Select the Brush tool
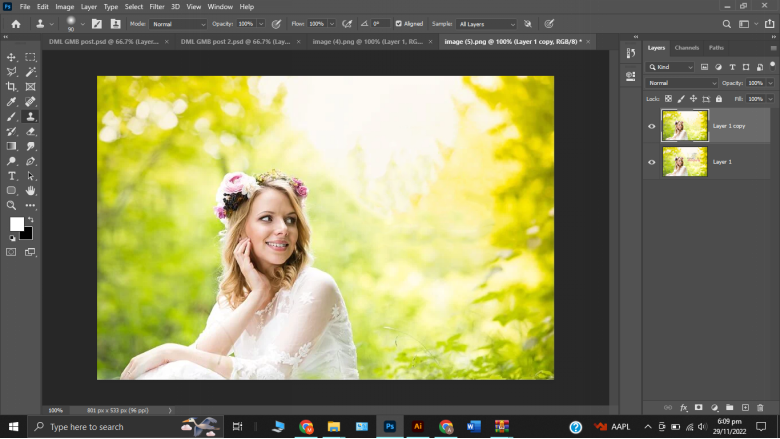Viewport: 780px width, 439px height. (11, 117)
